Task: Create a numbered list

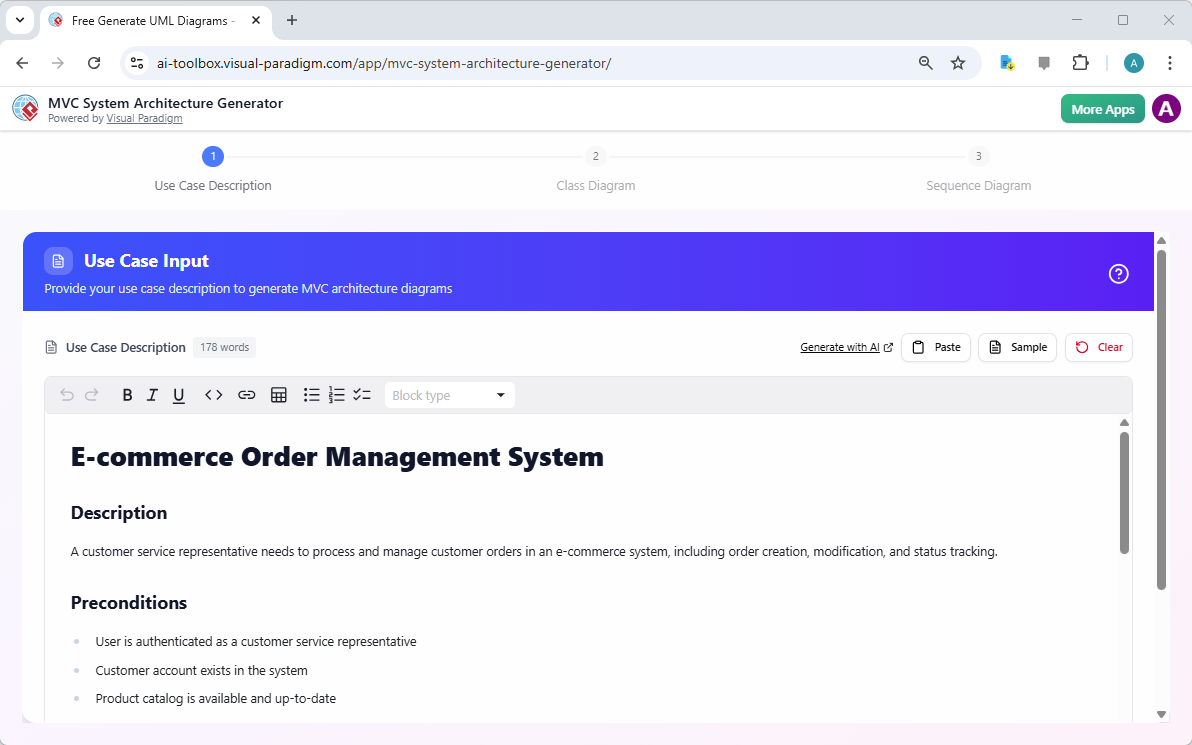Action: [336, 394]
